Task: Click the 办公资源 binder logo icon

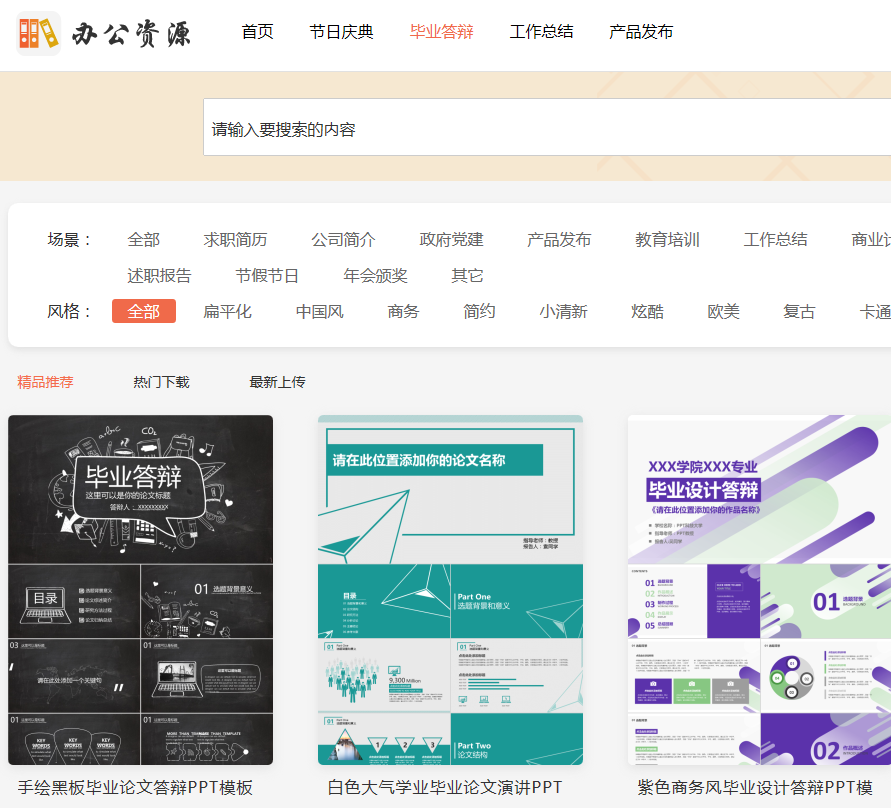Action: (38, 34)
